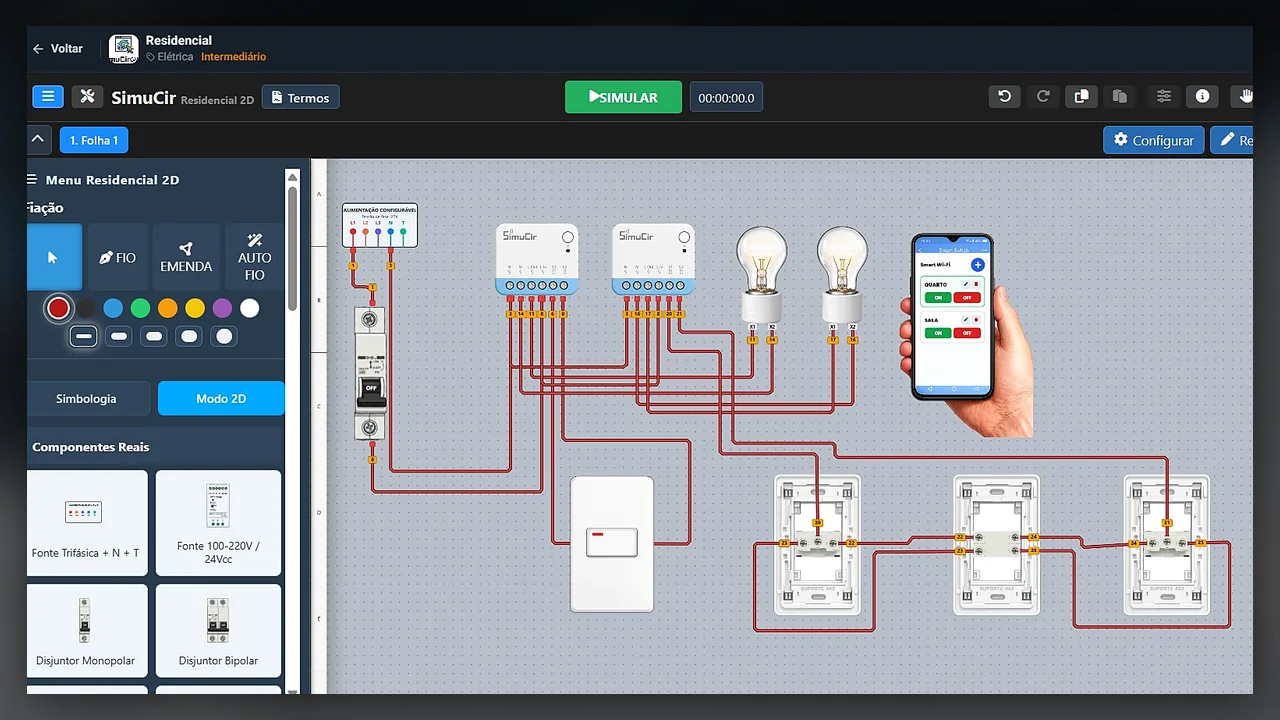Switch to the Simbologia view tab
The image size is (1280, 720).
[x=86, y=398]
